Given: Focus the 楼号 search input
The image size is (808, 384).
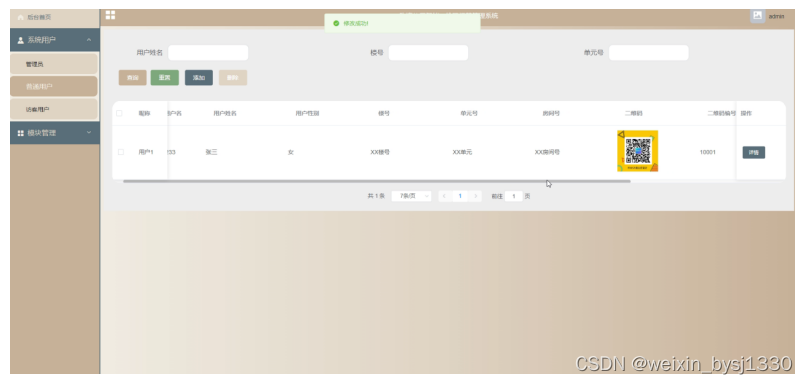Looking at the screenshot, I should [428, 53].
